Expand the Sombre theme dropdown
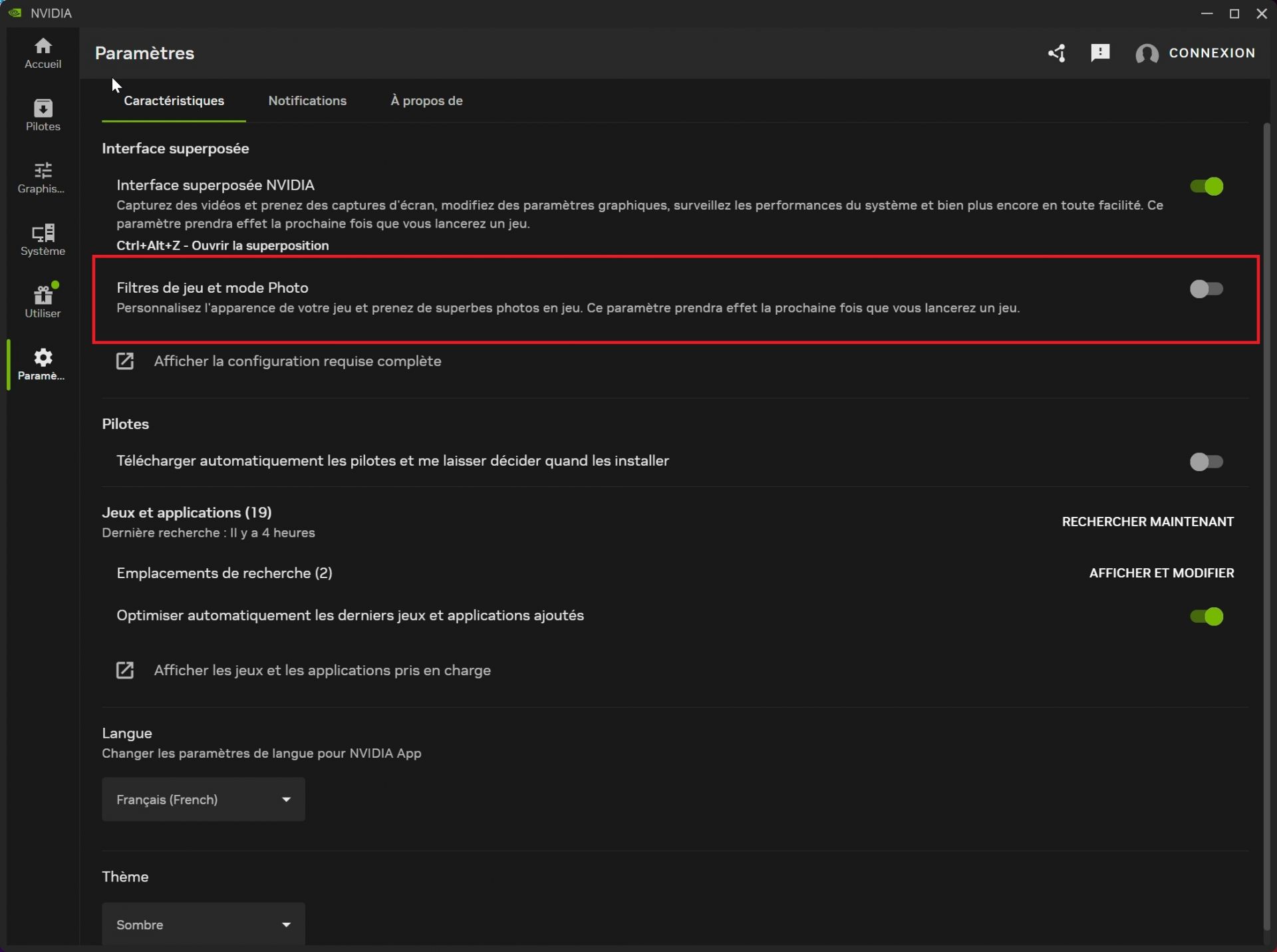 [x=204, y=925]
